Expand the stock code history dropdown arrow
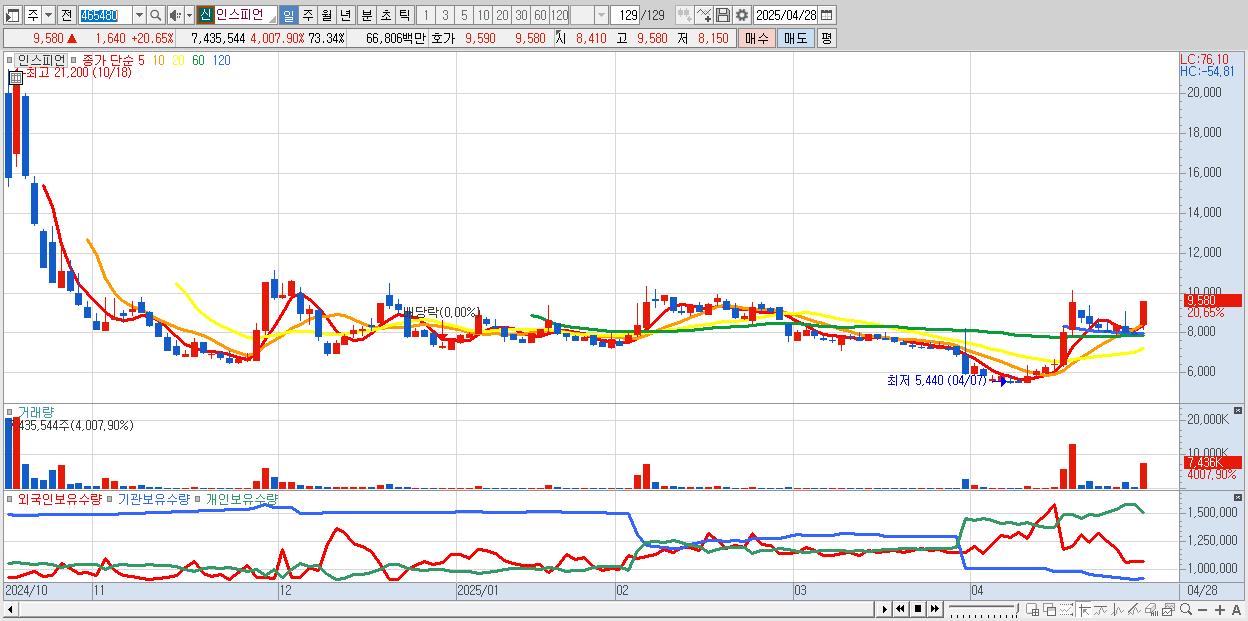1248x621 pixels. pyautogui.click(x=139, y=15)
